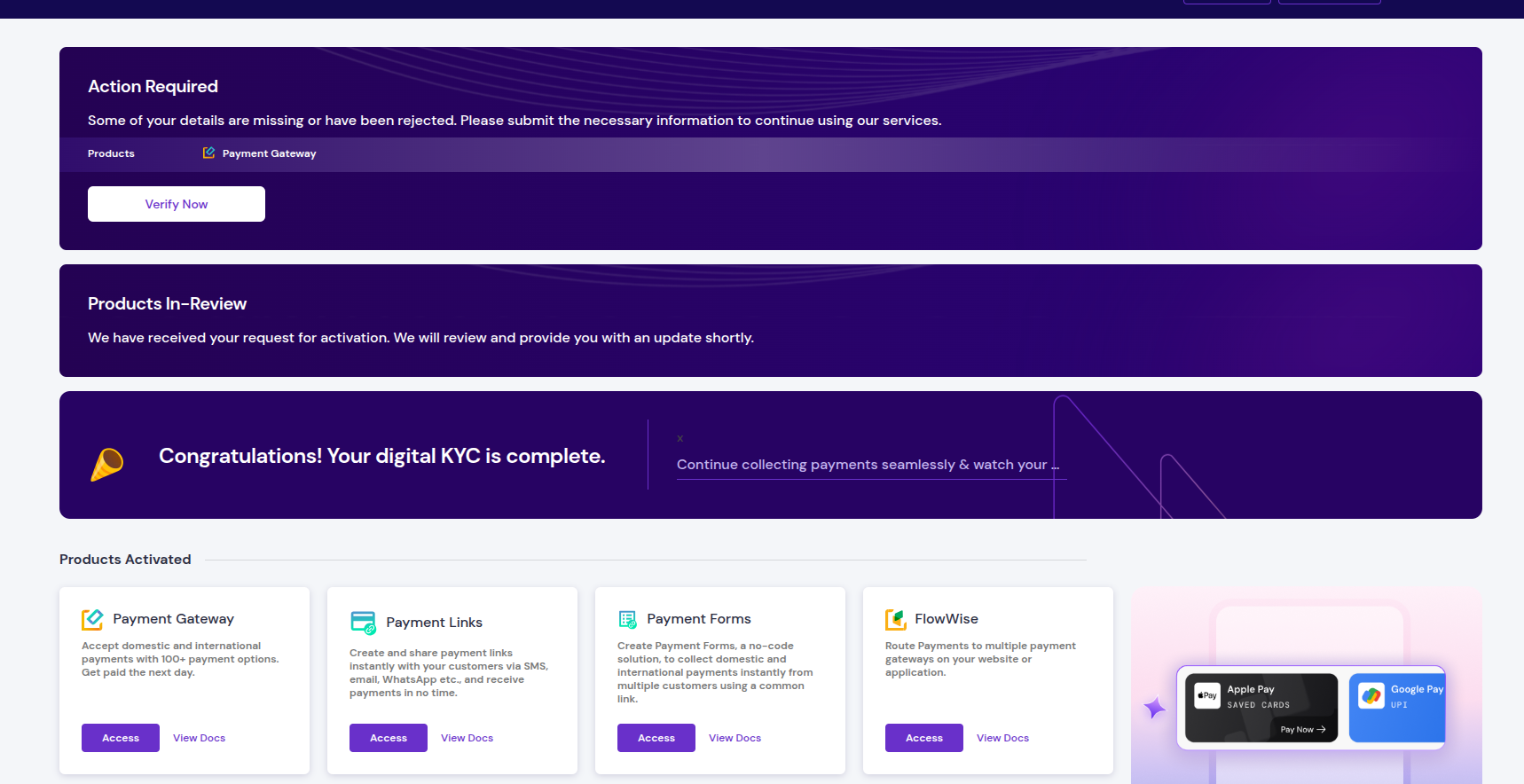Click the Payment Forms card title
This screenshot has height=784, width=1524.
[x=699, y=619]
